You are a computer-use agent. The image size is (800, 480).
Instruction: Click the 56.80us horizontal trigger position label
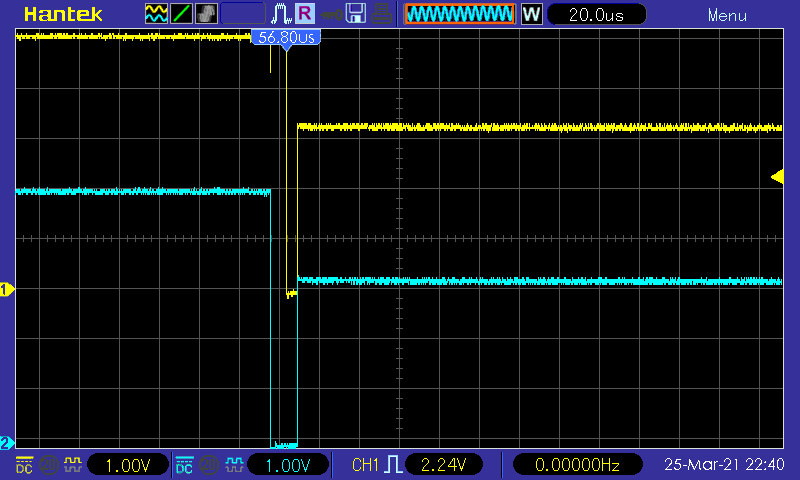click(x=286, y=37)
